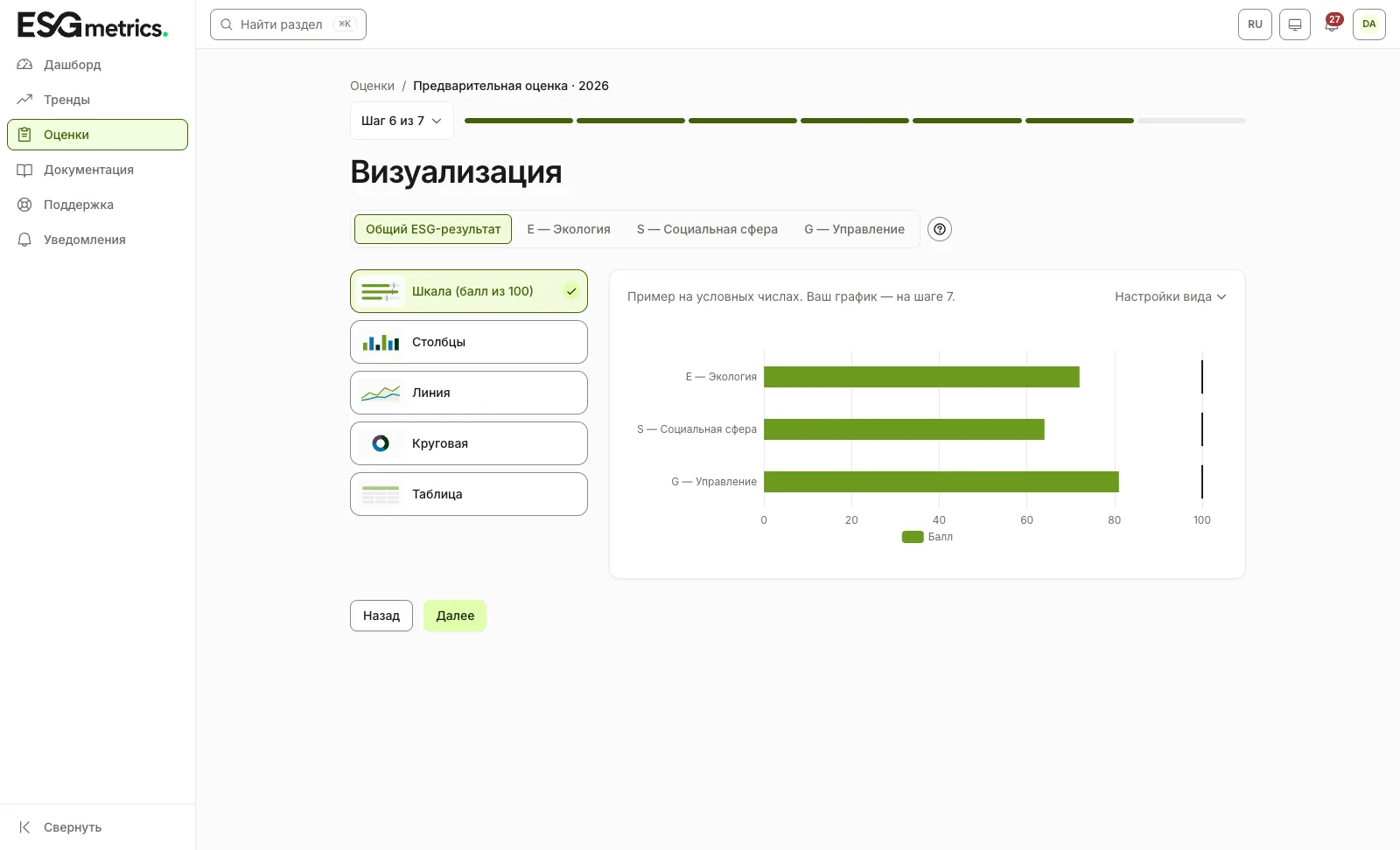Image resolution: width=1400 pixels, height=850 pixels.
Task: Click the Оценки clipboard icon
Action: 24,135
